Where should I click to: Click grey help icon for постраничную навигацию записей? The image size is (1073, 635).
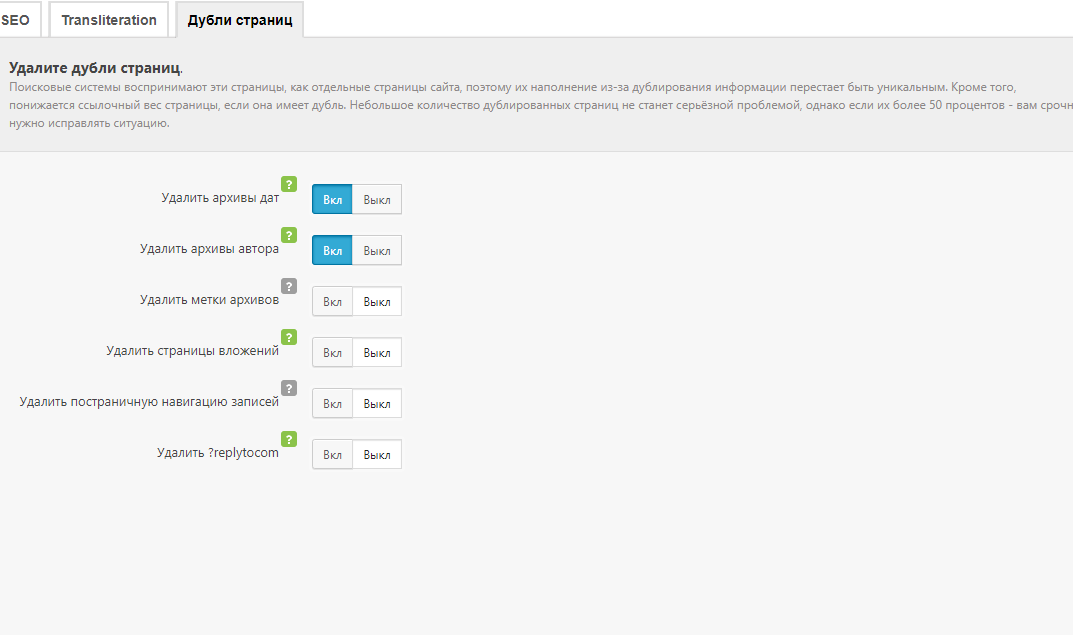pos(289,388)
